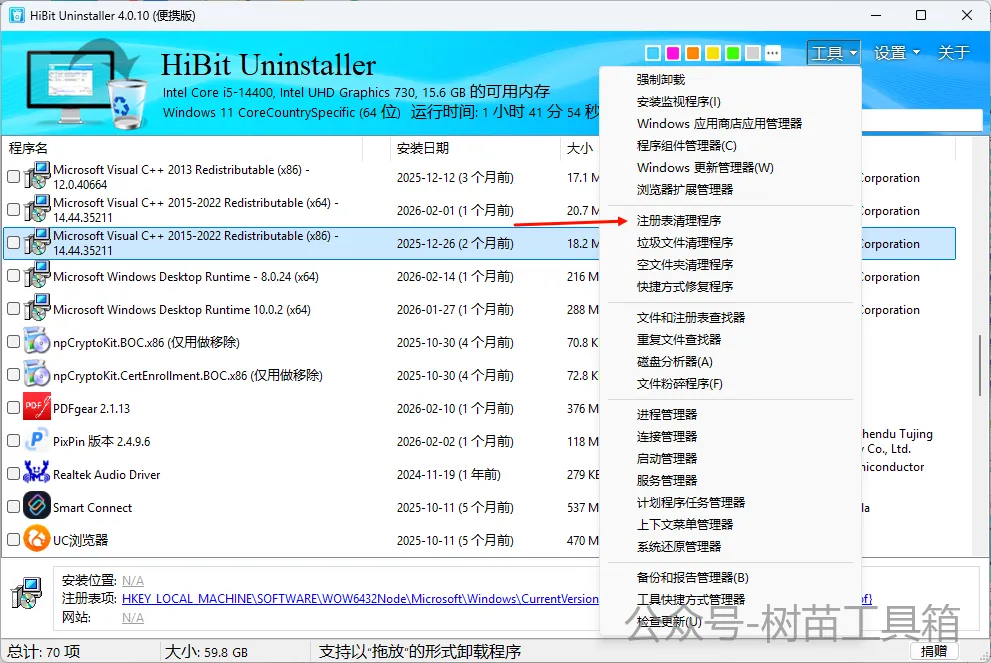The height and width of the screenshot is (663, 991).
Task: Click the Desktop Runtime 10.0.2 program icon
Action: point(37,308)
